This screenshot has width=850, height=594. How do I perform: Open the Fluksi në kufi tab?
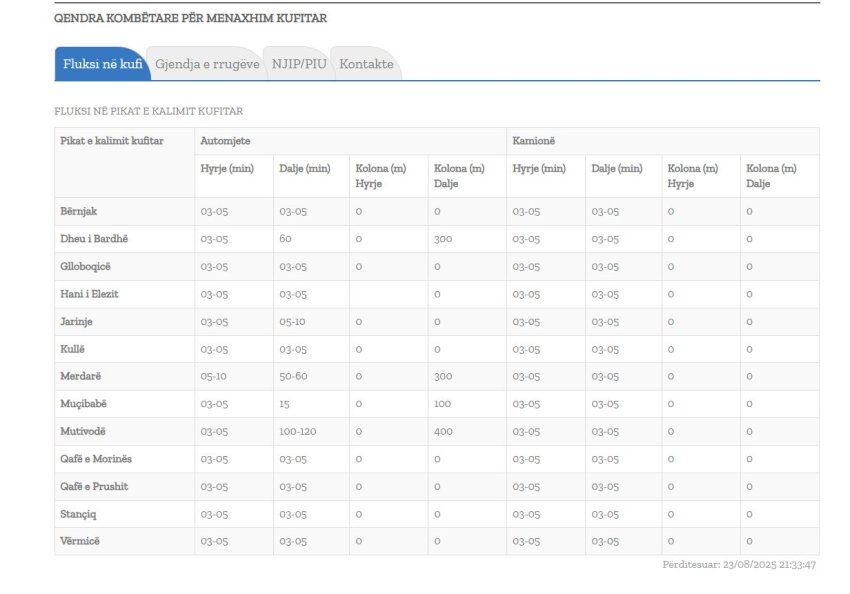tap(100, 64)
